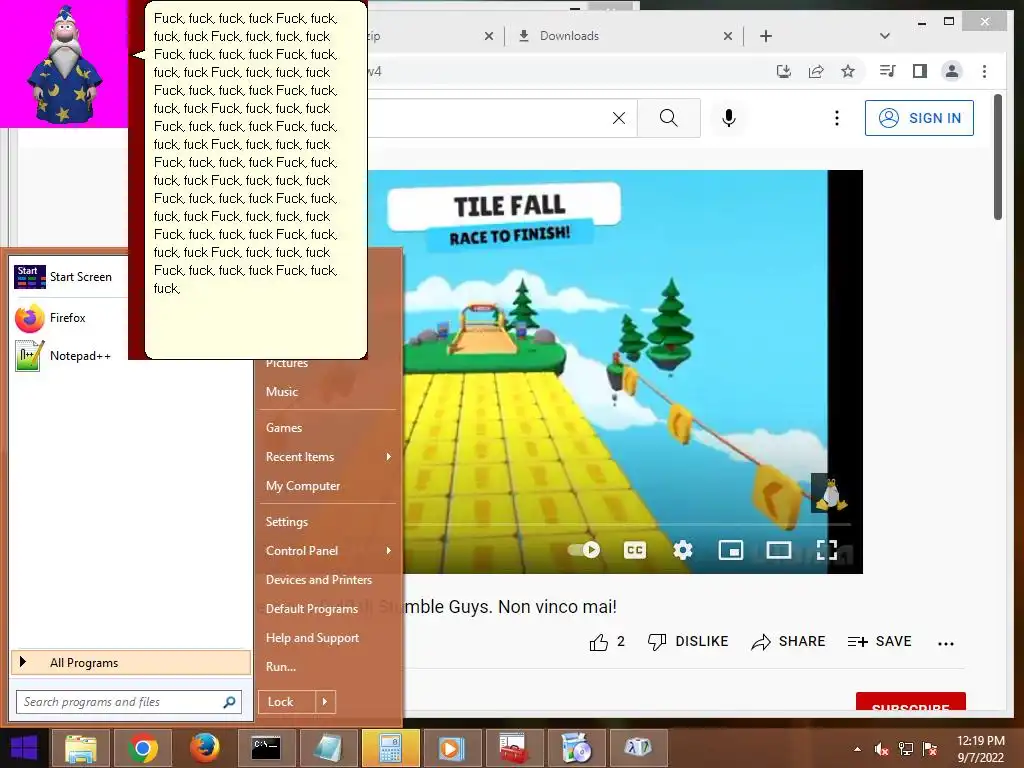Viewport: 1024px width, 768px height.
Task: Click the network tray icon
Action: (x=905, y=749)
